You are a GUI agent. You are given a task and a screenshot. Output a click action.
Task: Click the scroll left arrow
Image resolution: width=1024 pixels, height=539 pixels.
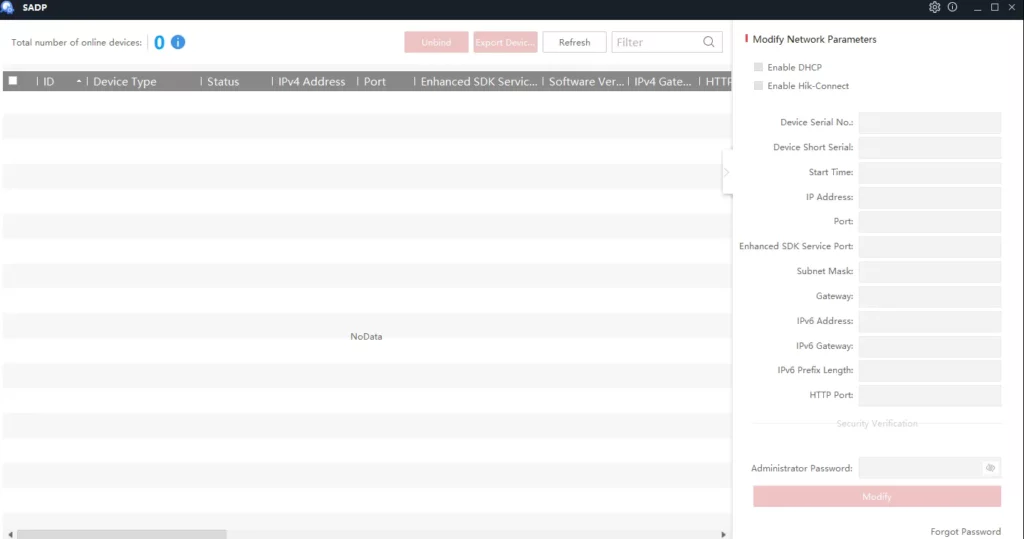pos(10,534)
